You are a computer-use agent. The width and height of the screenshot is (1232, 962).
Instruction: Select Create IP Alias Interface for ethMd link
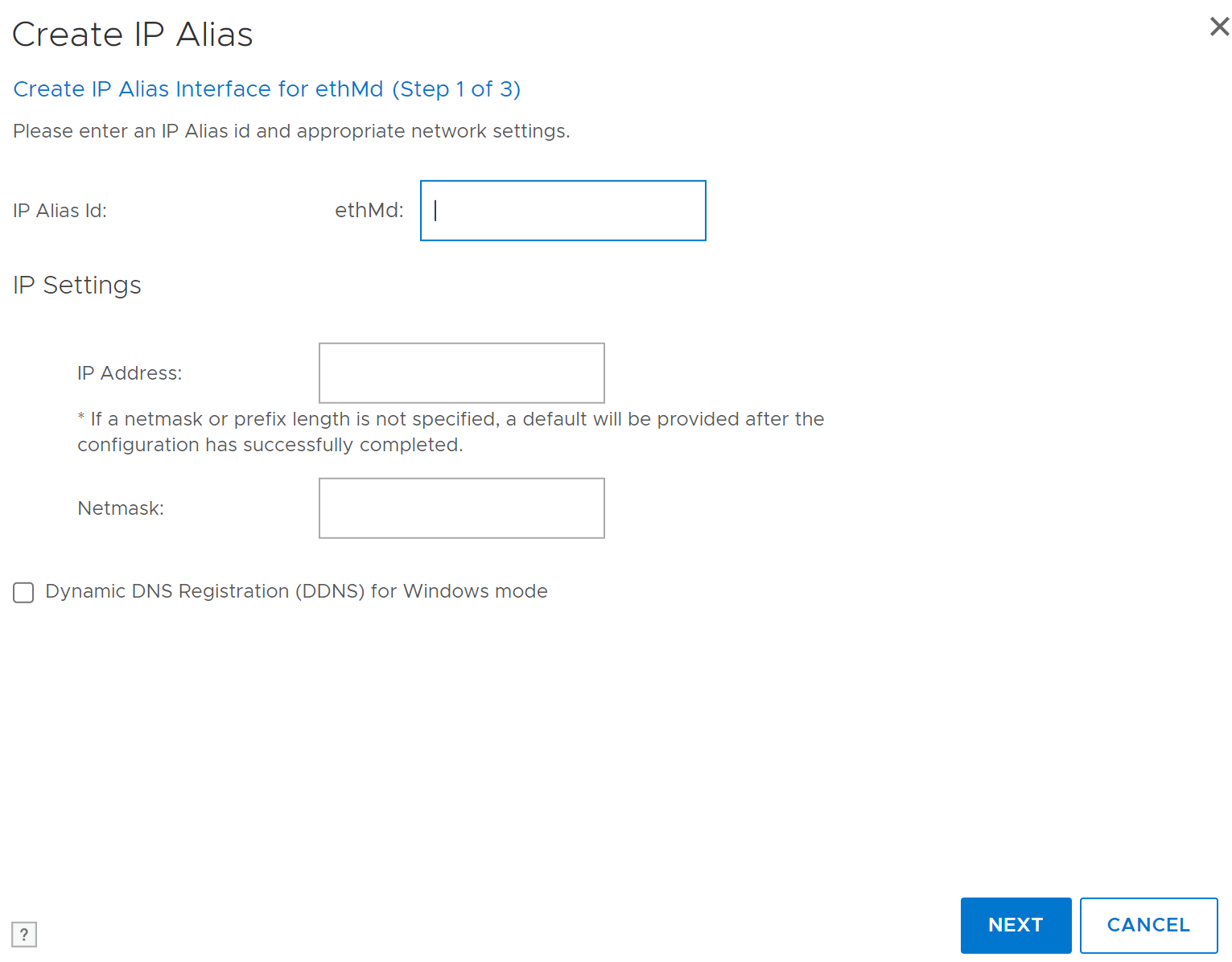(x=266, y=89)
